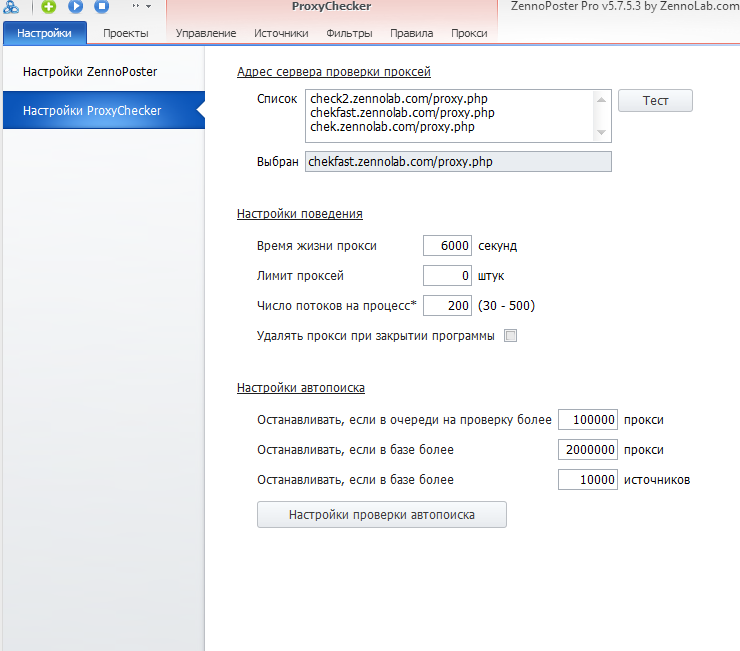The image size is (740, 651).
Task: Toggle Удалять прокси при закрытии программы checkbox
Action: point(511,336)
